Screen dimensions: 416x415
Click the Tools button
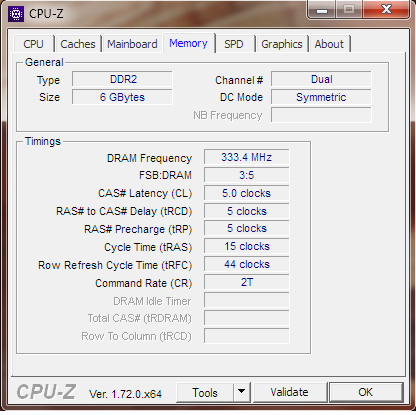pyautogui.click(x=205, y=393)
